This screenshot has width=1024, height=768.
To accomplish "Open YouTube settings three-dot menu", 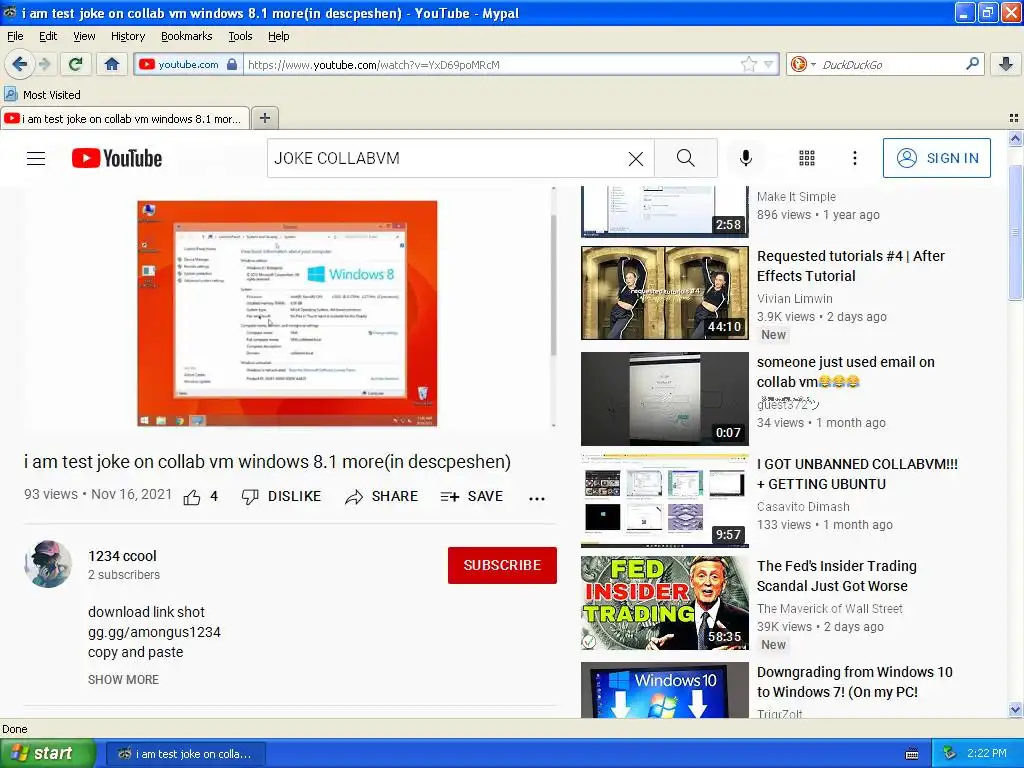I will pos(855,158).
